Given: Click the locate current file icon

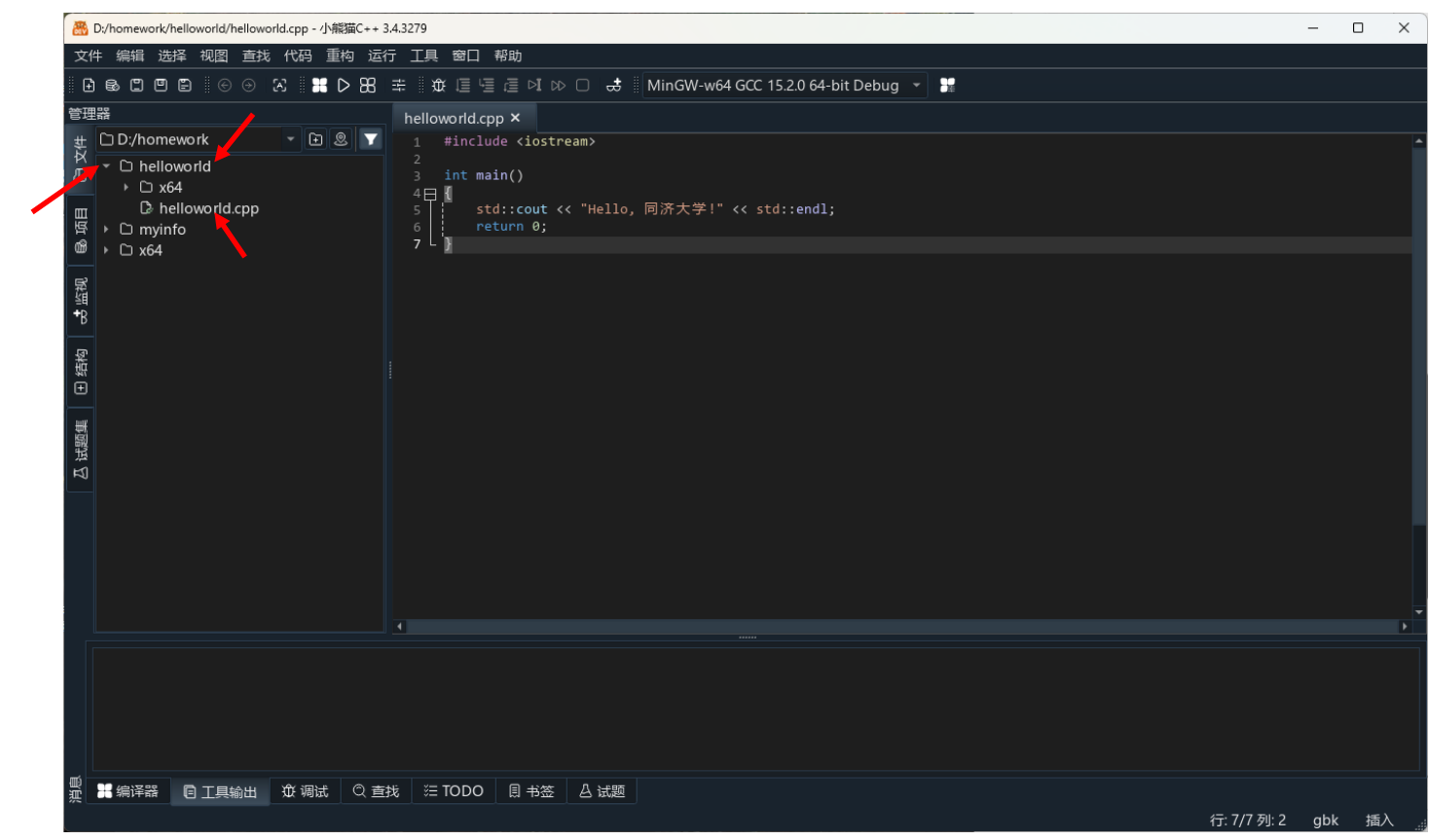Looking at the screenshot, I should click(x=341, y=139).
